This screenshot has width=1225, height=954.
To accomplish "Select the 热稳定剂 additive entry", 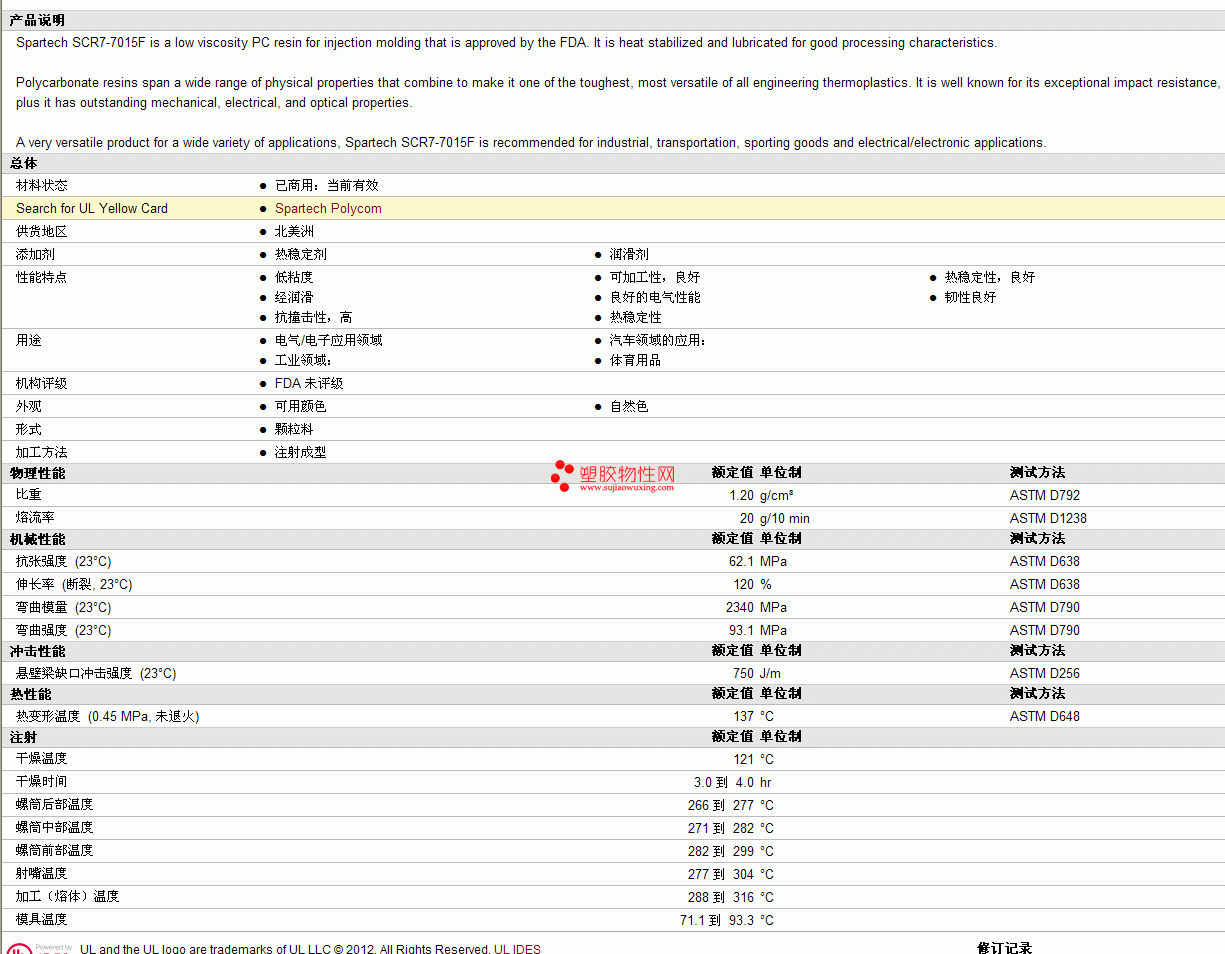I will pos(301,254).
